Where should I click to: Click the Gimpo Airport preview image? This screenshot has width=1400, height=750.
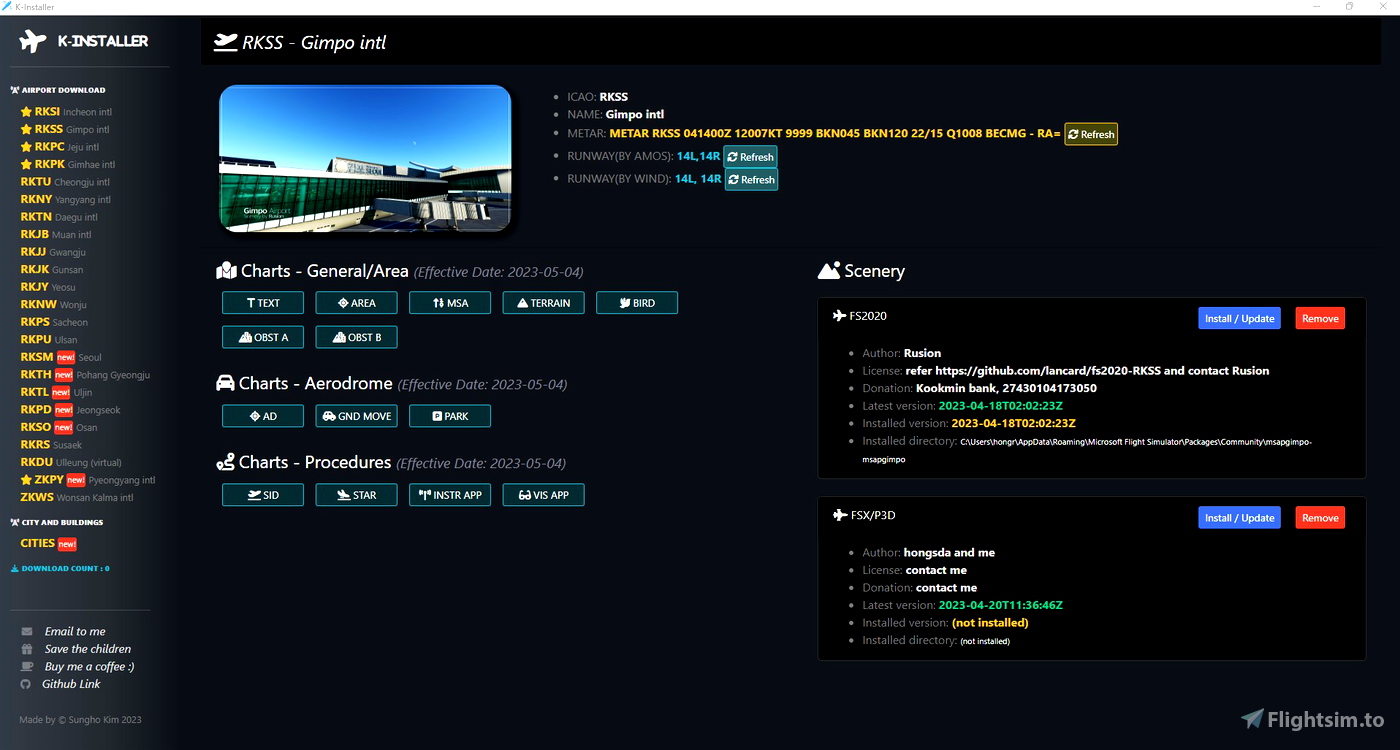(x=365, y=160)
